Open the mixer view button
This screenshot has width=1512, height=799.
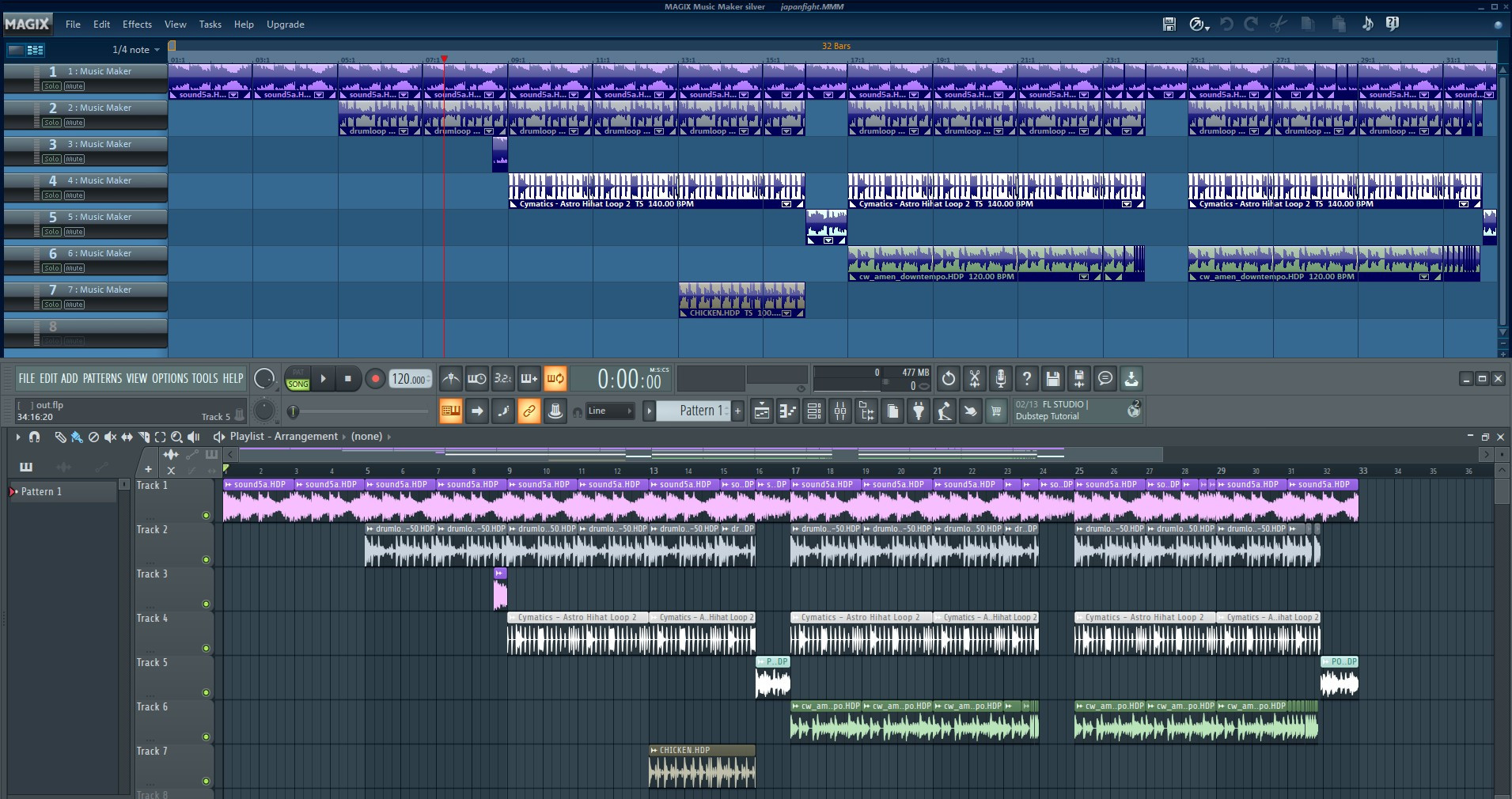tap(840, 411)
